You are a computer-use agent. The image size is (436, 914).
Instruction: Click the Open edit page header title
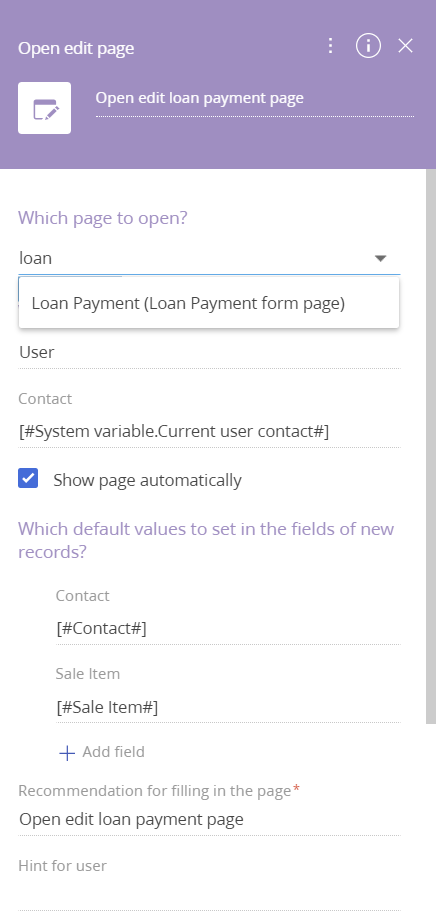coord(76,48)
